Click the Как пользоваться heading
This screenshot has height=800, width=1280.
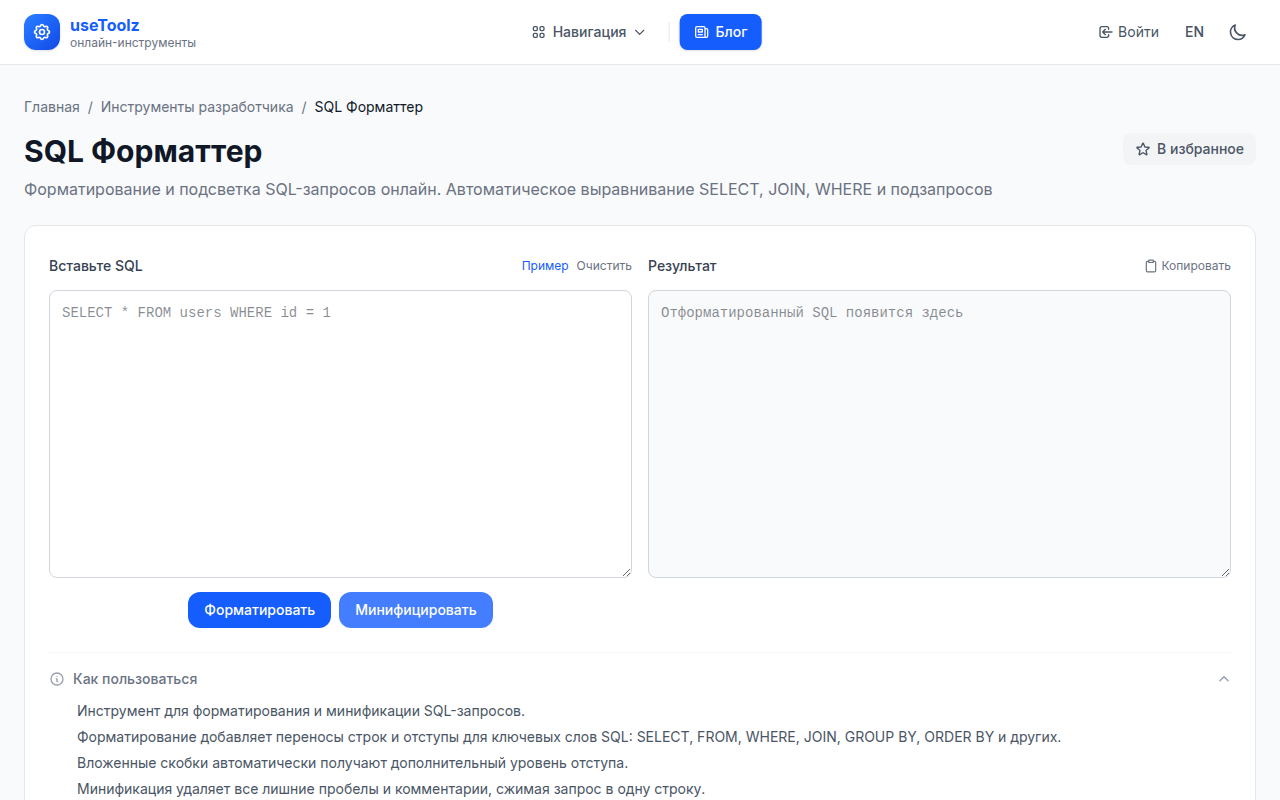135,679
